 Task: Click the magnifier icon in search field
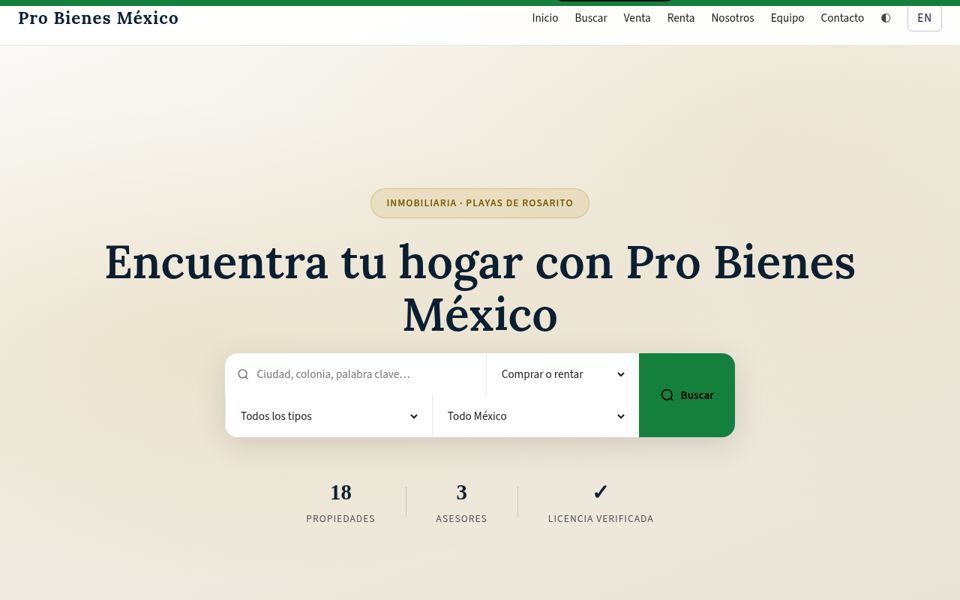[x=243, y=374]
